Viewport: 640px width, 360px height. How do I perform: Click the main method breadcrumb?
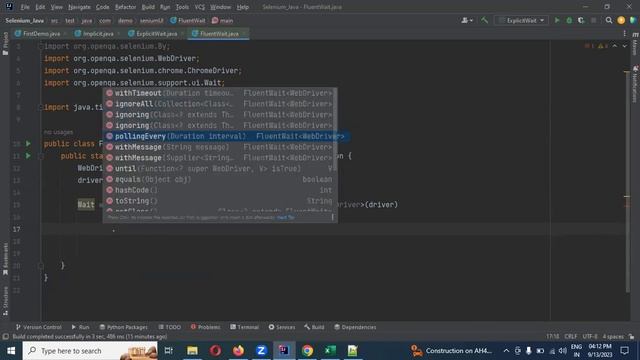(x=222, y=20)
